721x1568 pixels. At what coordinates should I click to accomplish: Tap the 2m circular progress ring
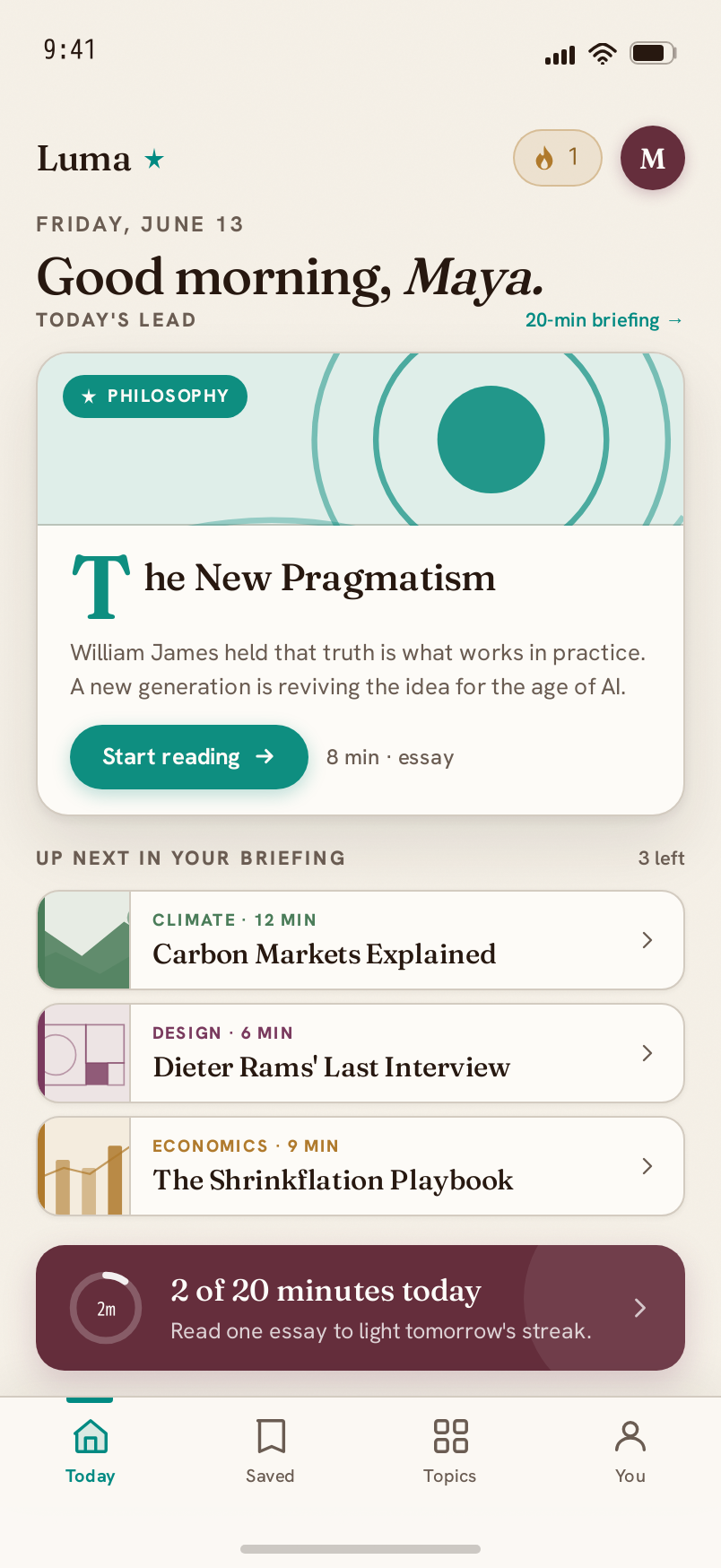(x=106, y=1308)
